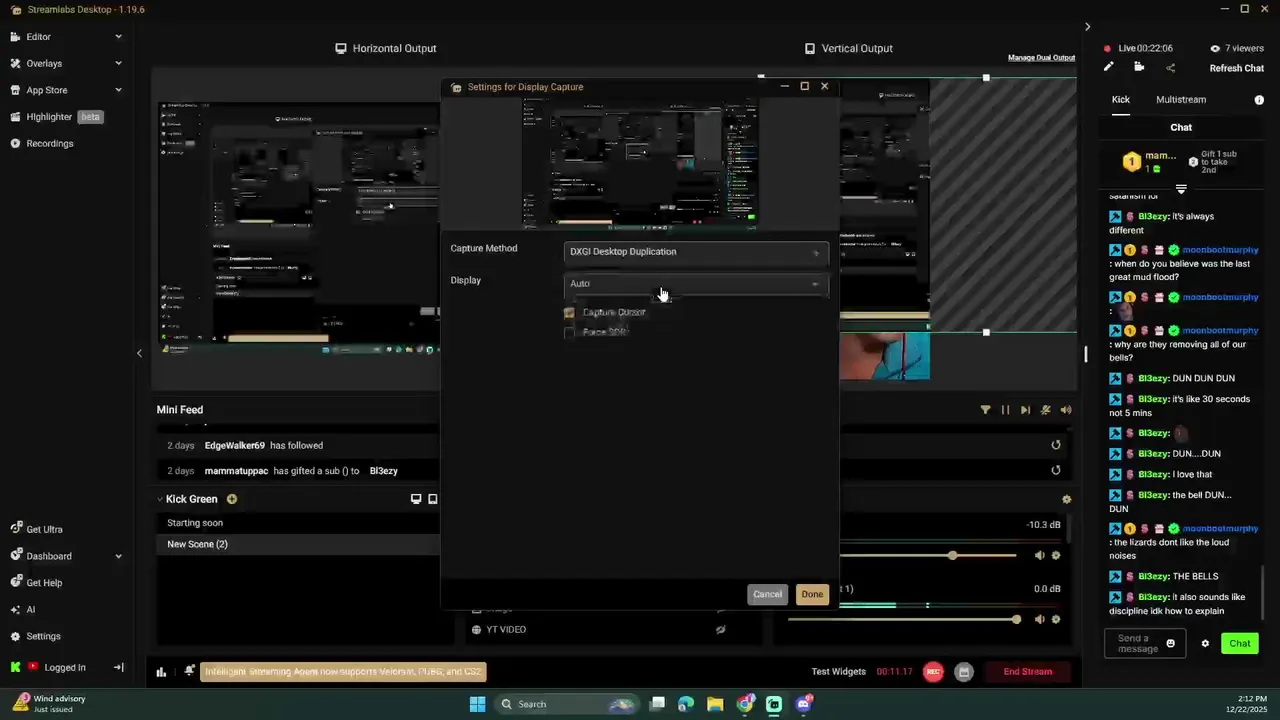The height and width of the screenshot is (720, 1280).
Task: Toggle the second checkbox below Capture Cursor
Action: point(569,332)
